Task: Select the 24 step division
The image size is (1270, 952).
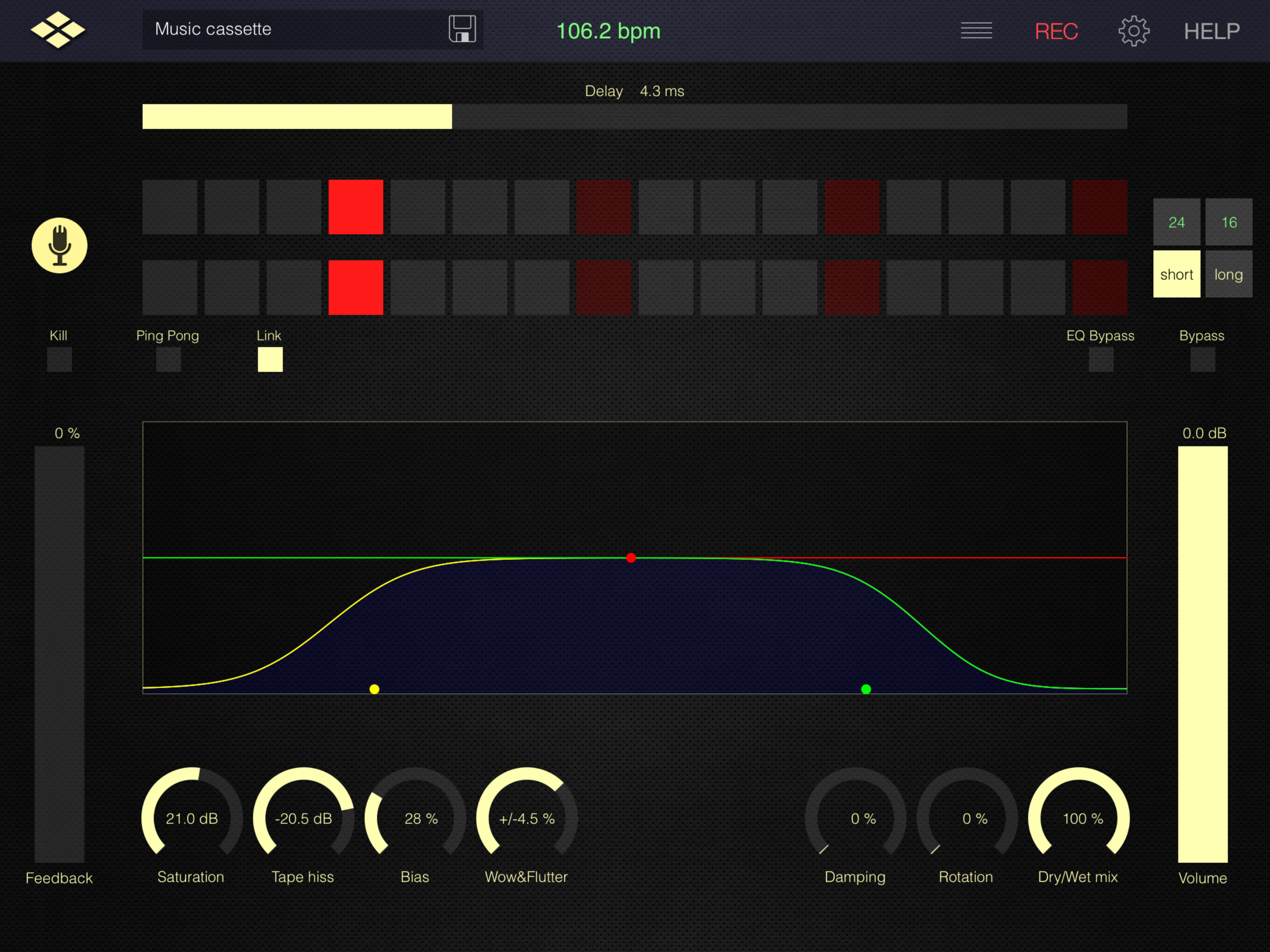Action: [1177, 222]
